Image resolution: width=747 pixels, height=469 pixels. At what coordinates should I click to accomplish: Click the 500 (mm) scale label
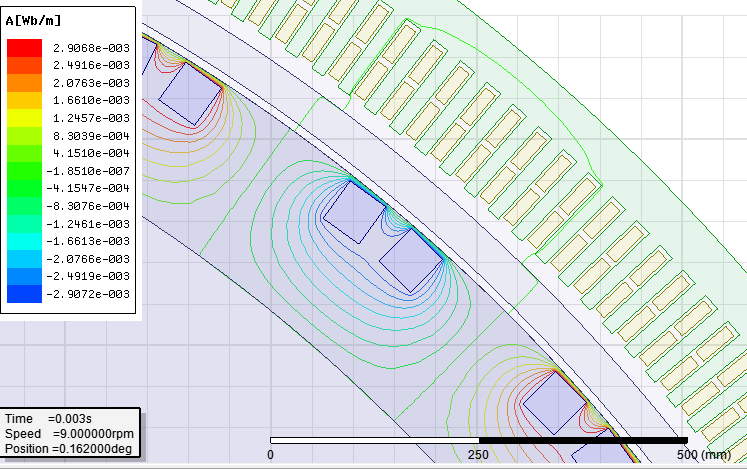(x=704, y=455)
